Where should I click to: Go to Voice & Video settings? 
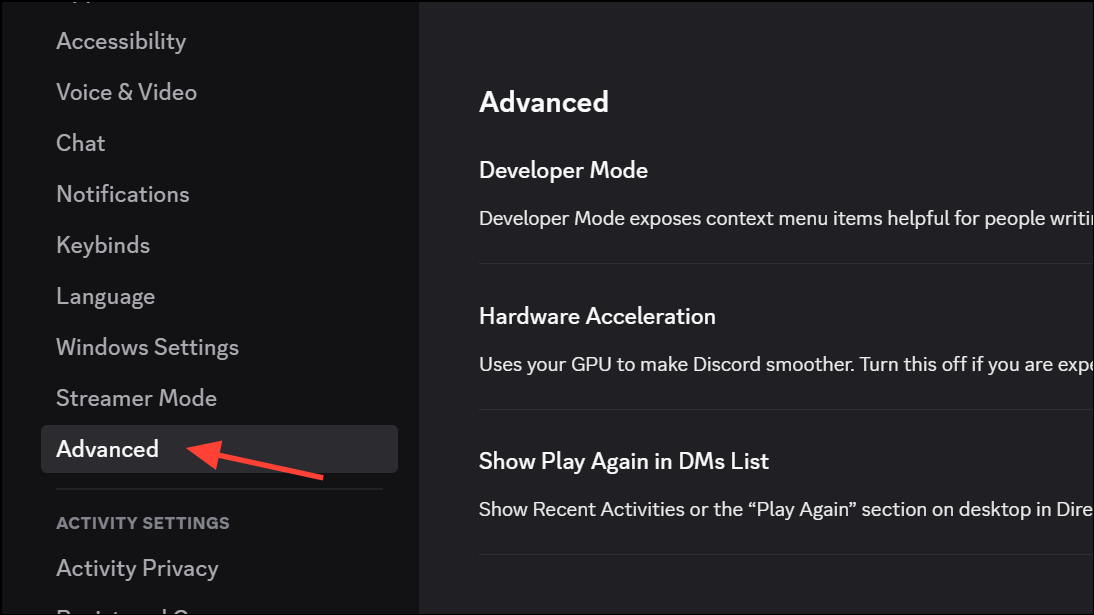126,92
